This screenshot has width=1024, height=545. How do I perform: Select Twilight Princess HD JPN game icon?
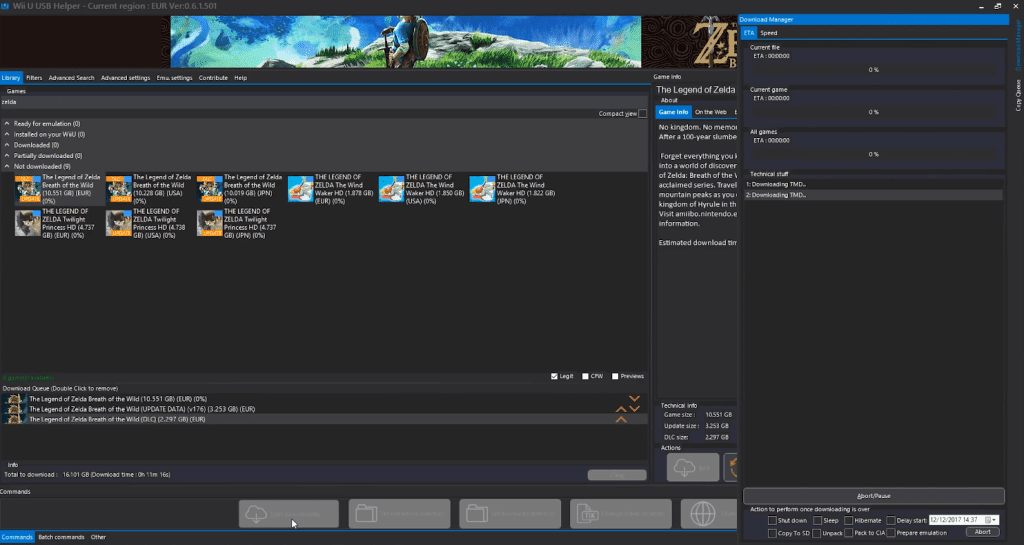click(x=210, y=223)
